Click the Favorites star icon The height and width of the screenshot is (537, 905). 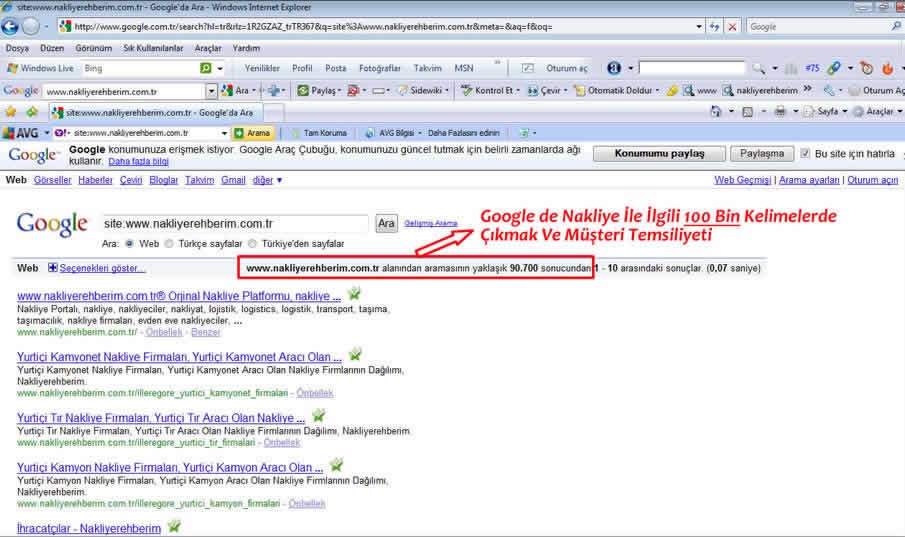(x=11, y=112)
